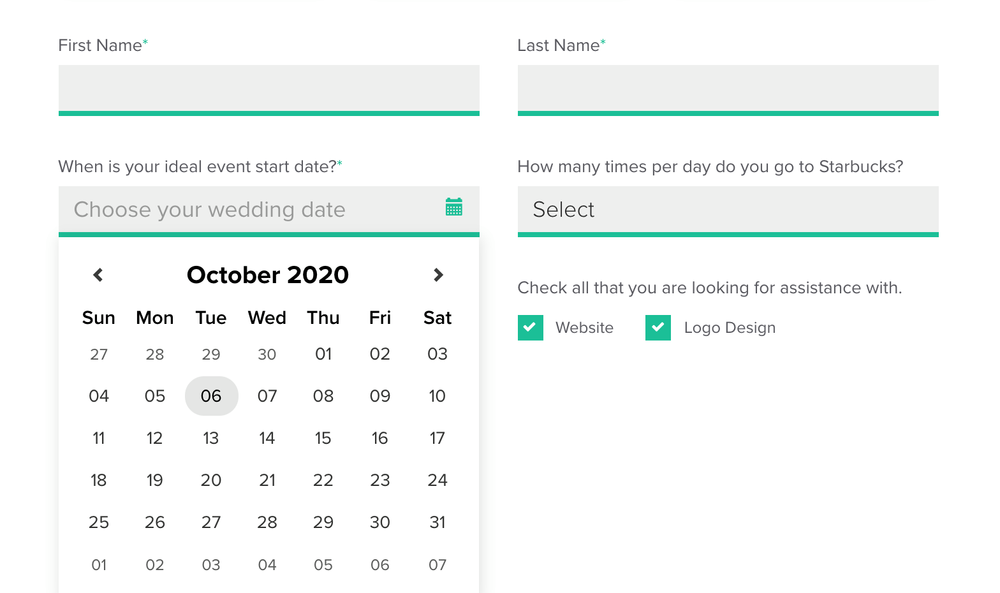Image resolution: width=1000 pixels, height=593 pixels.
Task: Open the Starbucks visits Select dropdown
Action: [x=728, y=210]
